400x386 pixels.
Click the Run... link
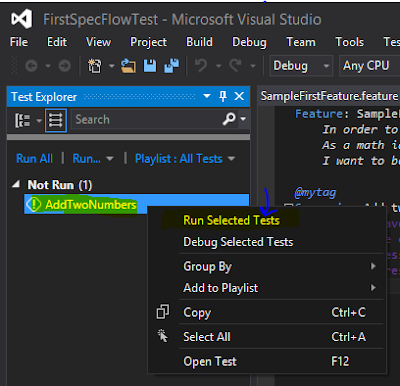click(x=86, y=159)
